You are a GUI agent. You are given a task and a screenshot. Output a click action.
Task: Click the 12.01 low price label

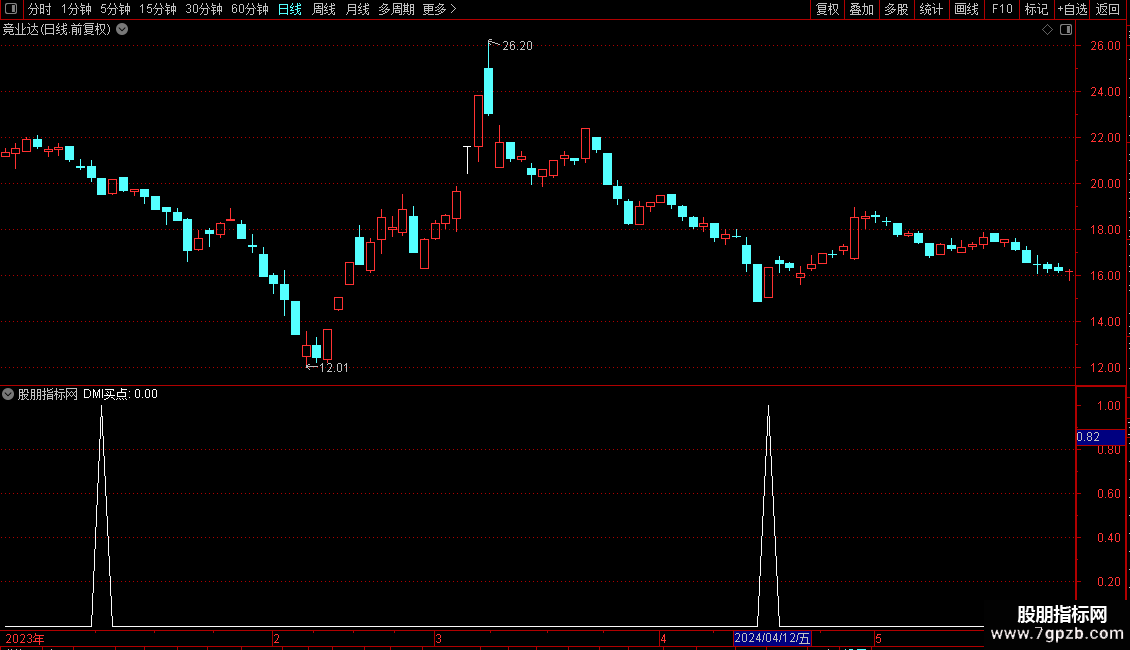(x=334, y=368)
